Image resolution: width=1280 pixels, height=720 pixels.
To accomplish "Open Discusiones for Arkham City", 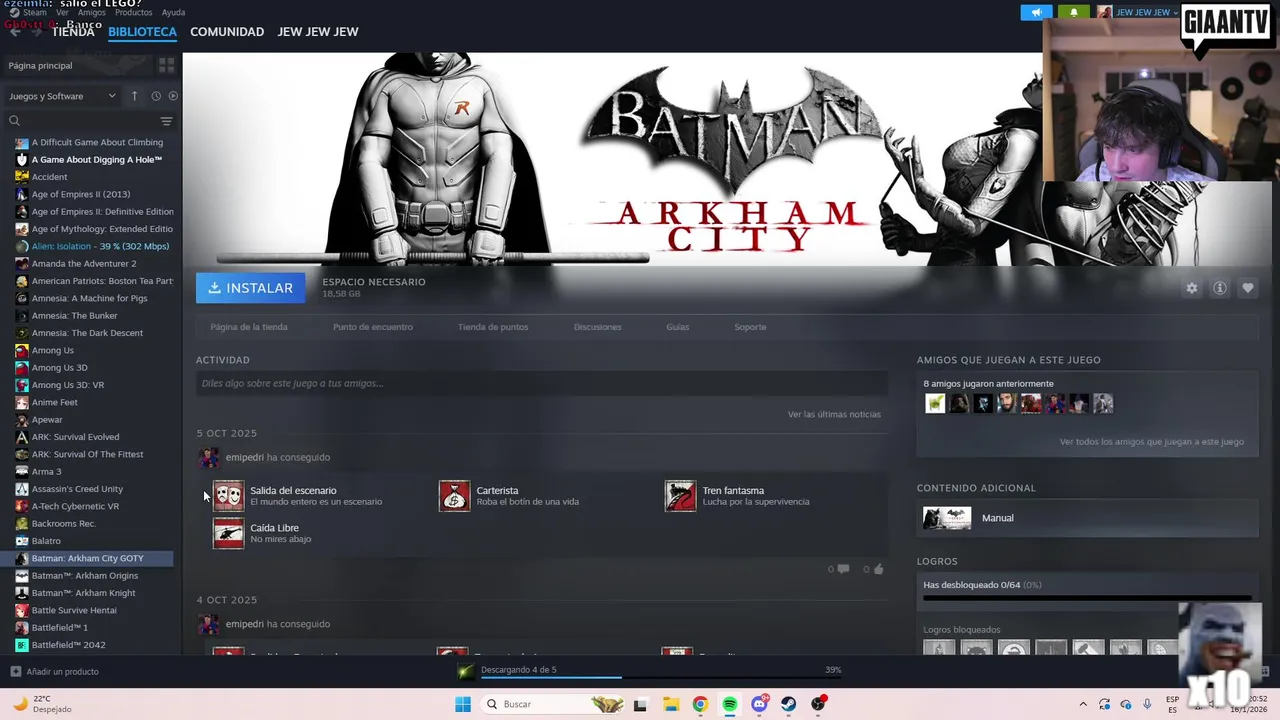I will pyautogui.click(x=597, y=327).
